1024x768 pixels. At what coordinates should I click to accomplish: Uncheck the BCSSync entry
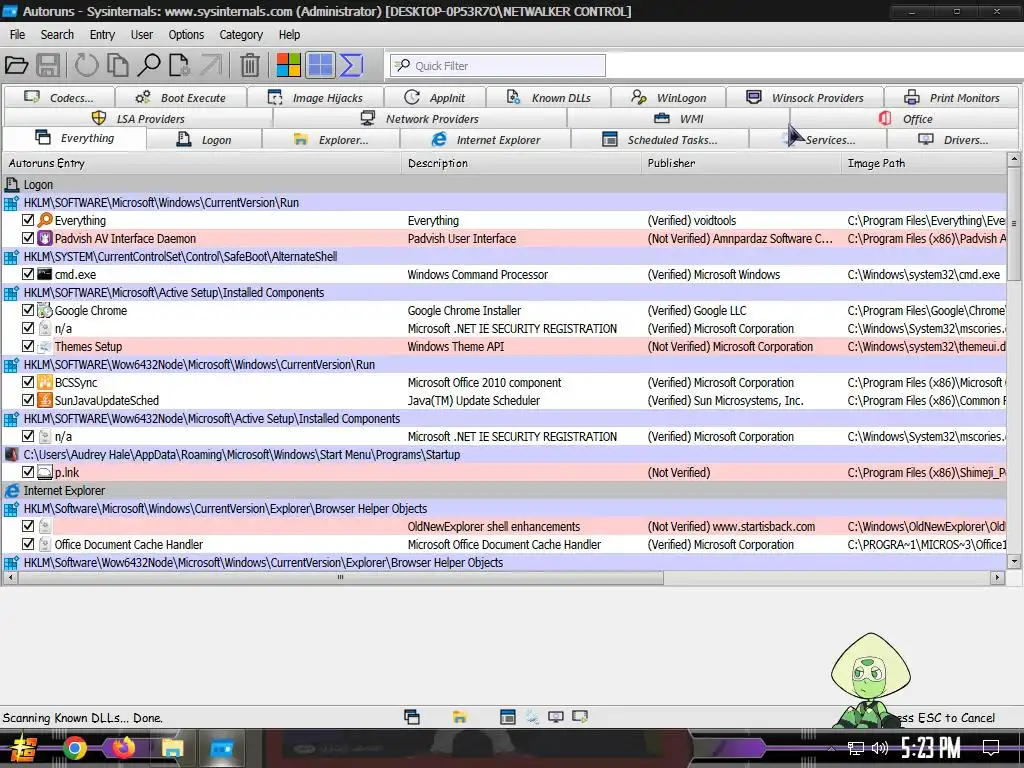(28, 382)
